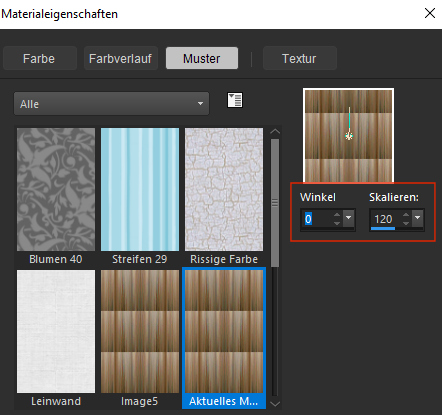Viewport: 442px width, 415px height.
Task: Click the pattern list scroll down arrow
Action: [x=275, y=404]
